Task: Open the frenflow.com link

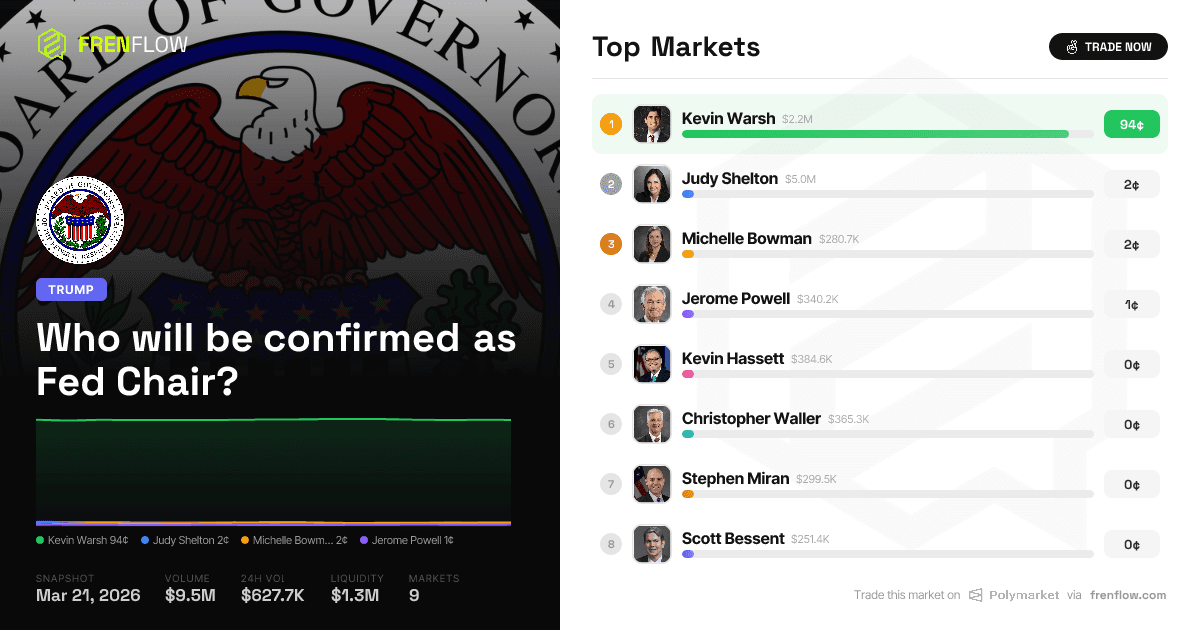Action: tap(1128, 595)
